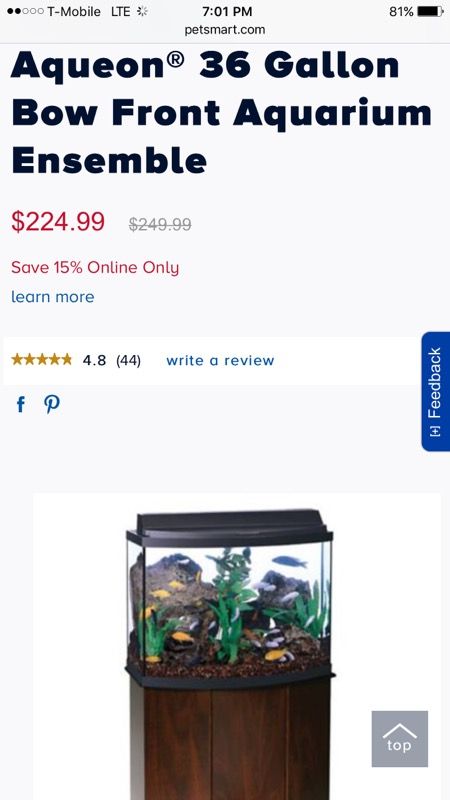Screen dimensions: 450x800
Task: Share product on Facebook icon
Action: pos(20,405)
